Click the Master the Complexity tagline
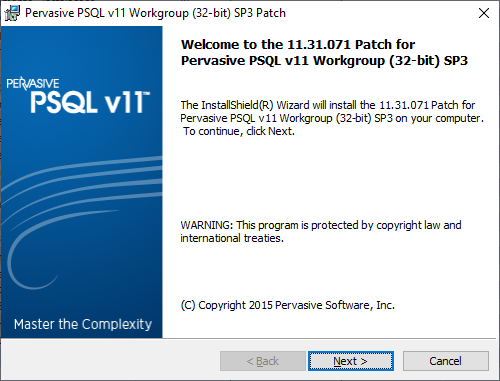This screenshot has height=381, width=500. [x=83, y=324]
